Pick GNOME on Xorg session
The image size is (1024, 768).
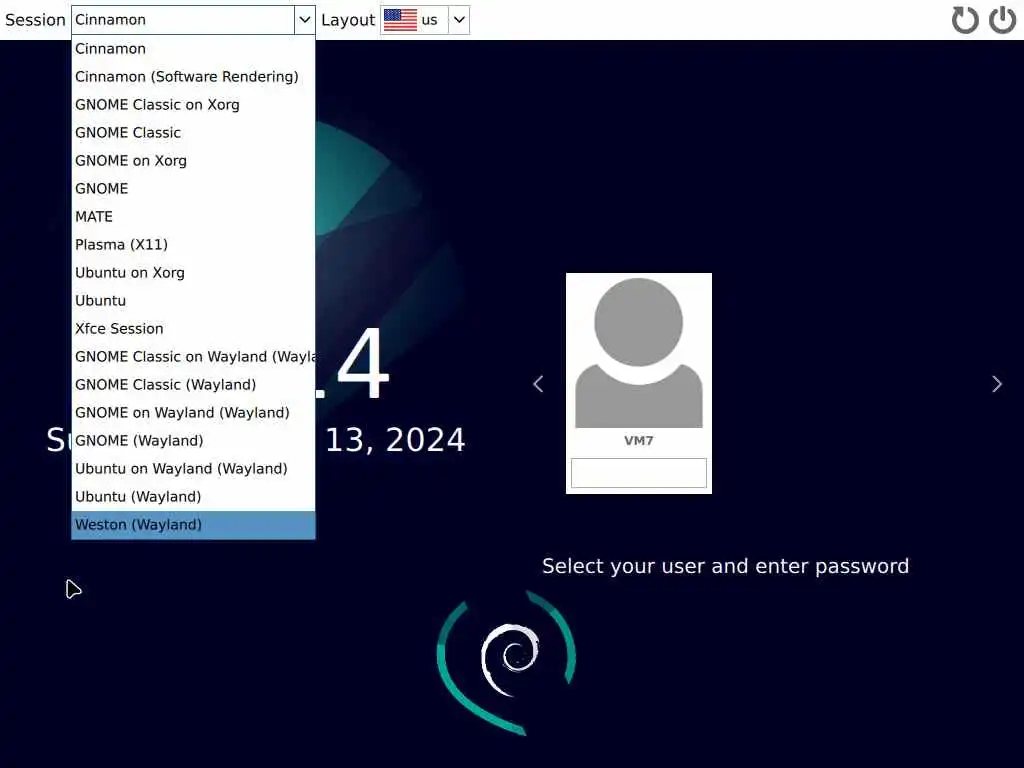click(x=193, y=161)
